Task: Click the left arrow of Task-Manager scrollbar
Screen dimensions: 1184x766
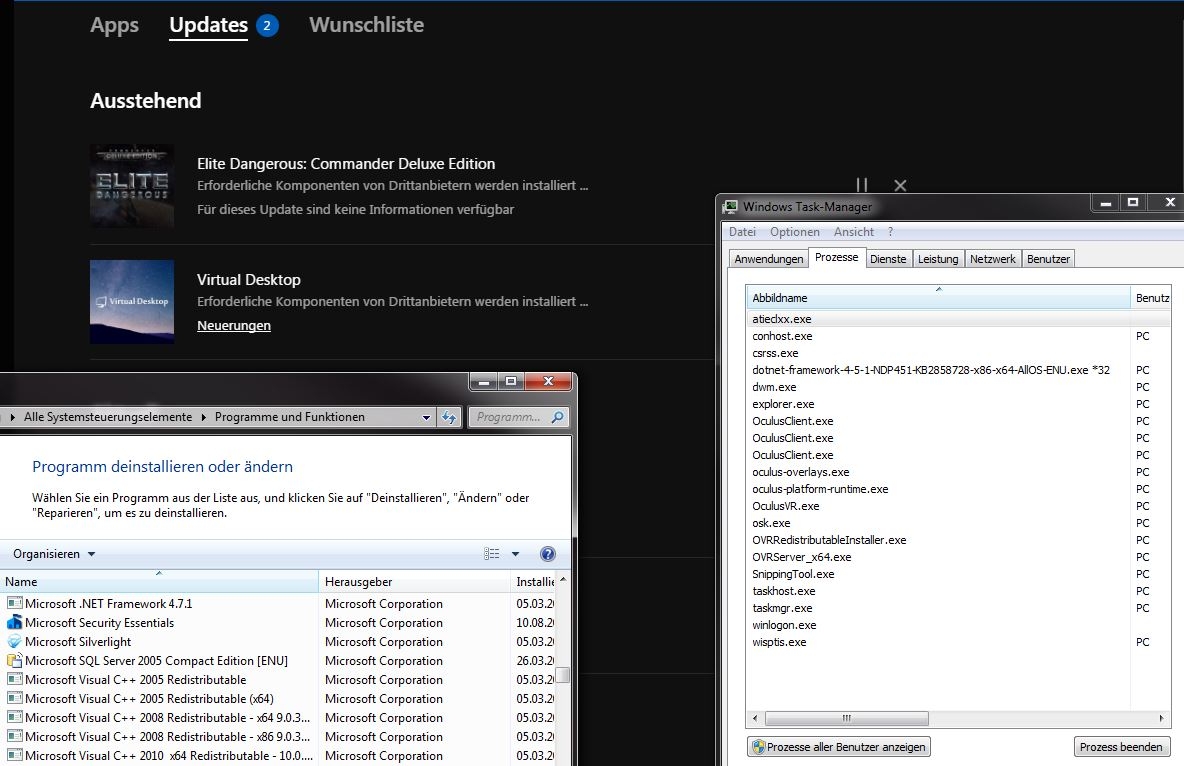Action: click(x=755, y=718)
